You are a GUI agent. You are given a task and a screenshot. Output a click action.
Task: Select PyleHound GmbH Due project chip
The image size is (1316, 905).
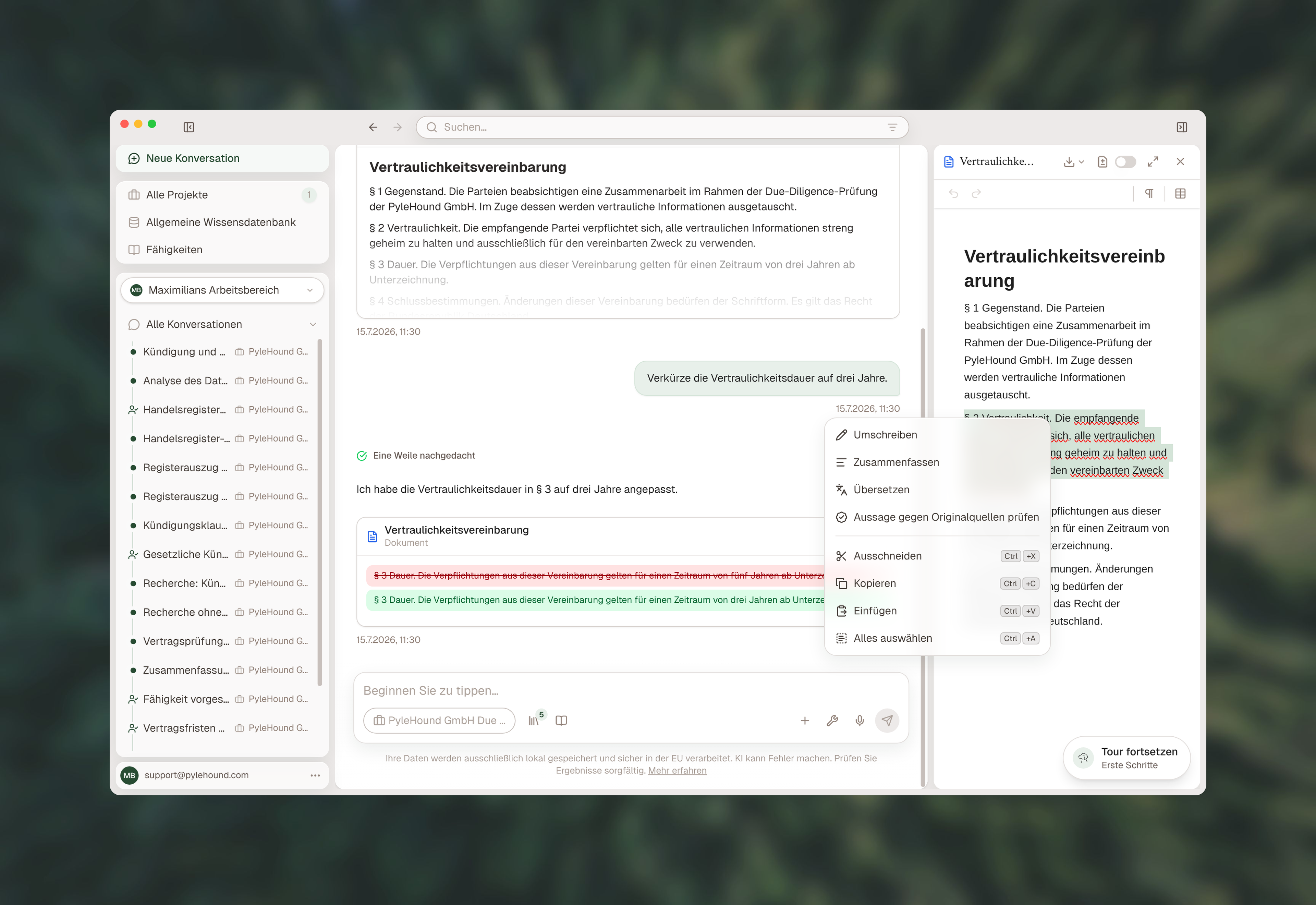click(439, 720)
